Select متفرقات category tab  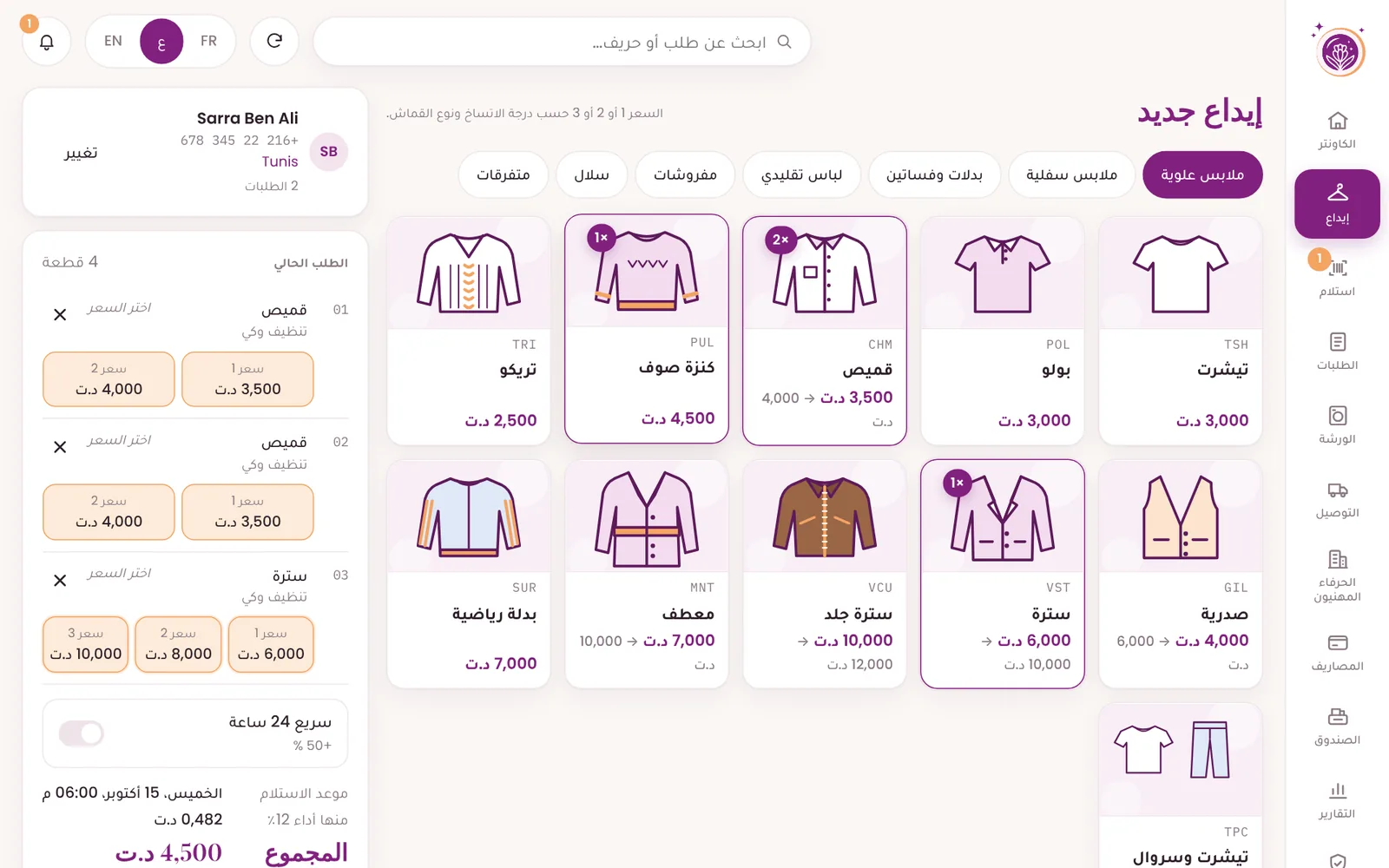click(x=503, y=174)
